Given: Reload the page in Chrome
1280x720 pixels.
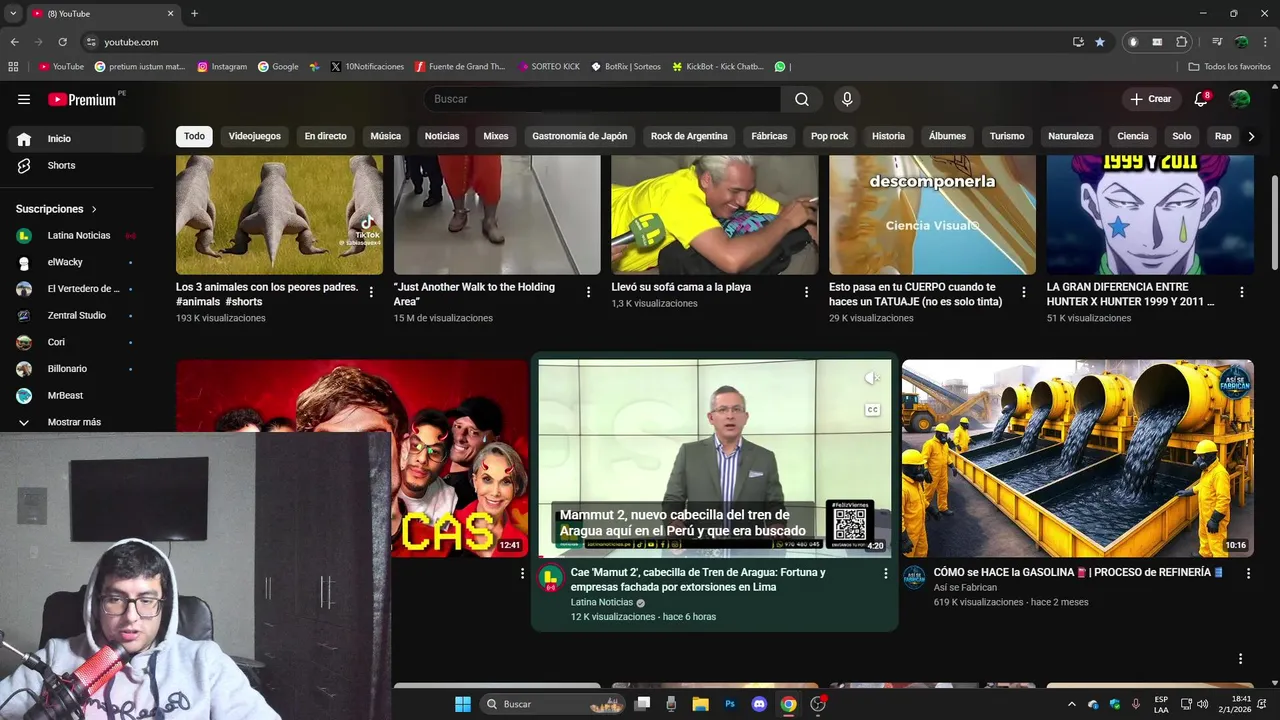Looking at the screenshot, I should [62, 42].
